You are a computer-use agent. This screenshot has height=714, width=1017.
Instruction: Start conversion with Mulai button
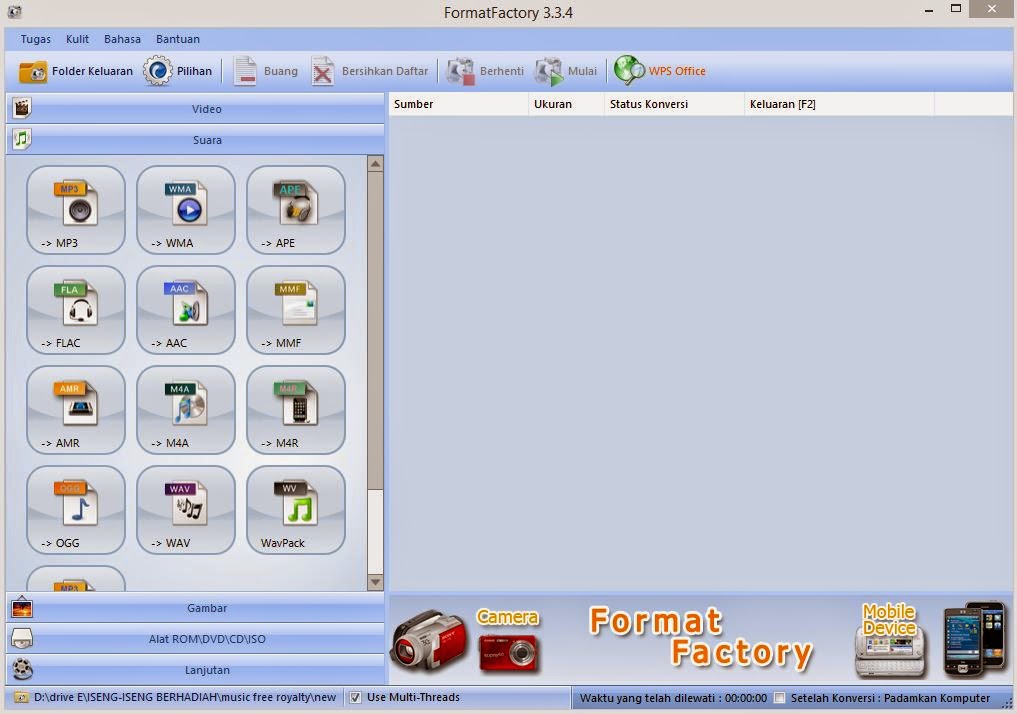point(566,71)
